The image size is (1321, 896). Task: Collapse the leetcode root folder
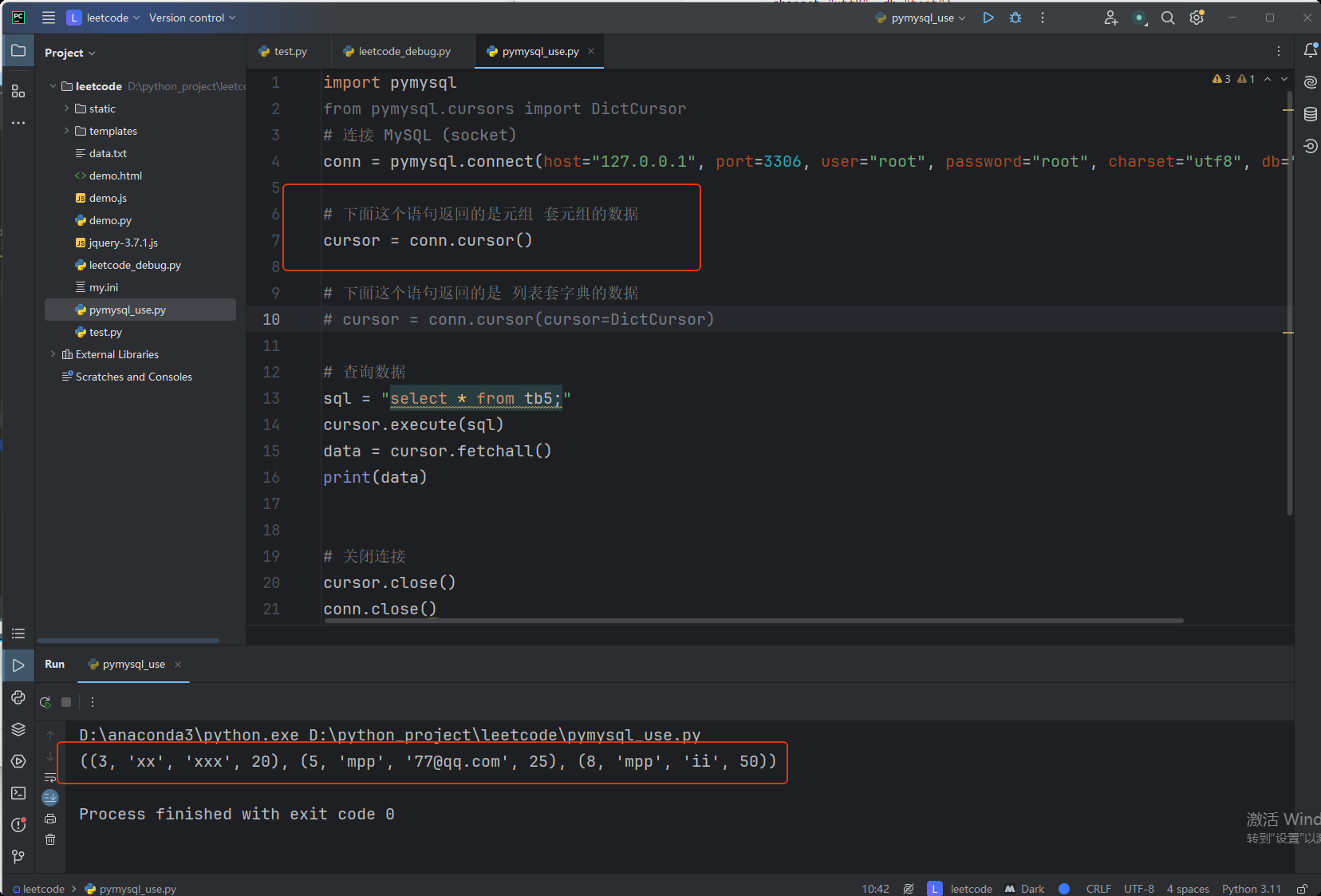tap(53, 86)
